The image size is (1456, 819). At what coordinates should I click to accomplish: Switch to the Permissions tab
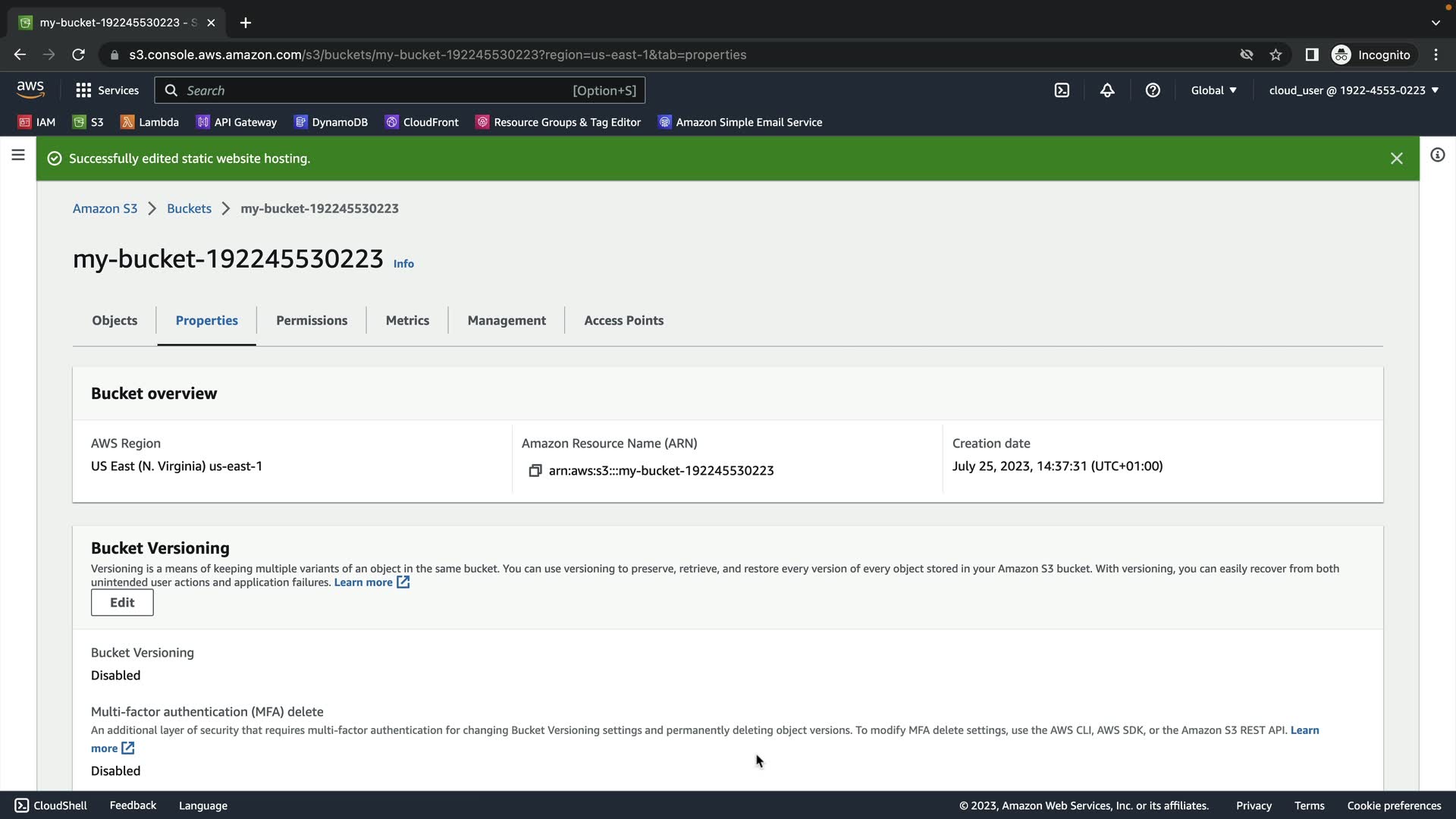click(x=312, y=321)
